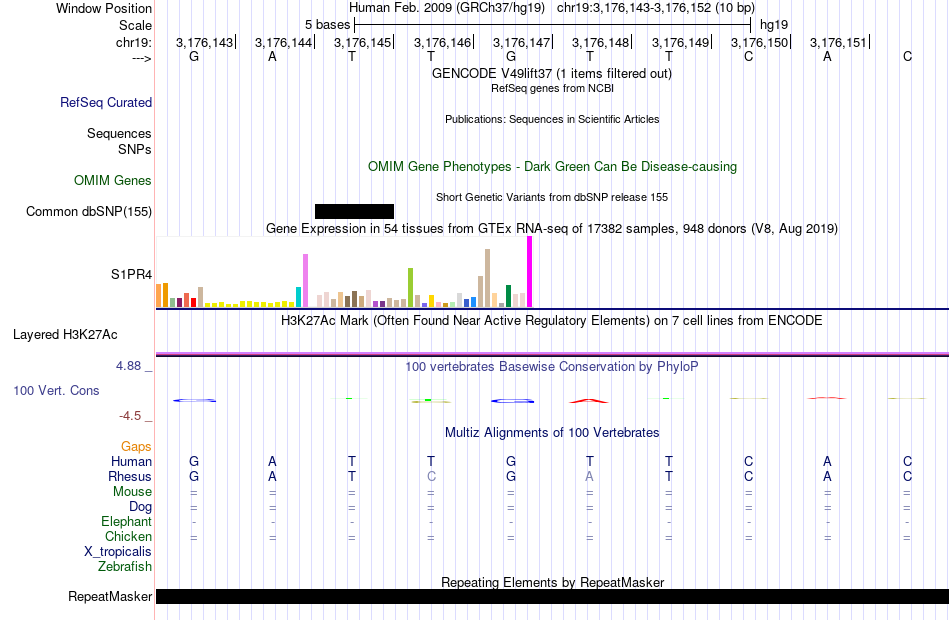The height and width of the screenshot is (620, 950).
Task: Select the Chicken species row label
Action: pos(128,536)
